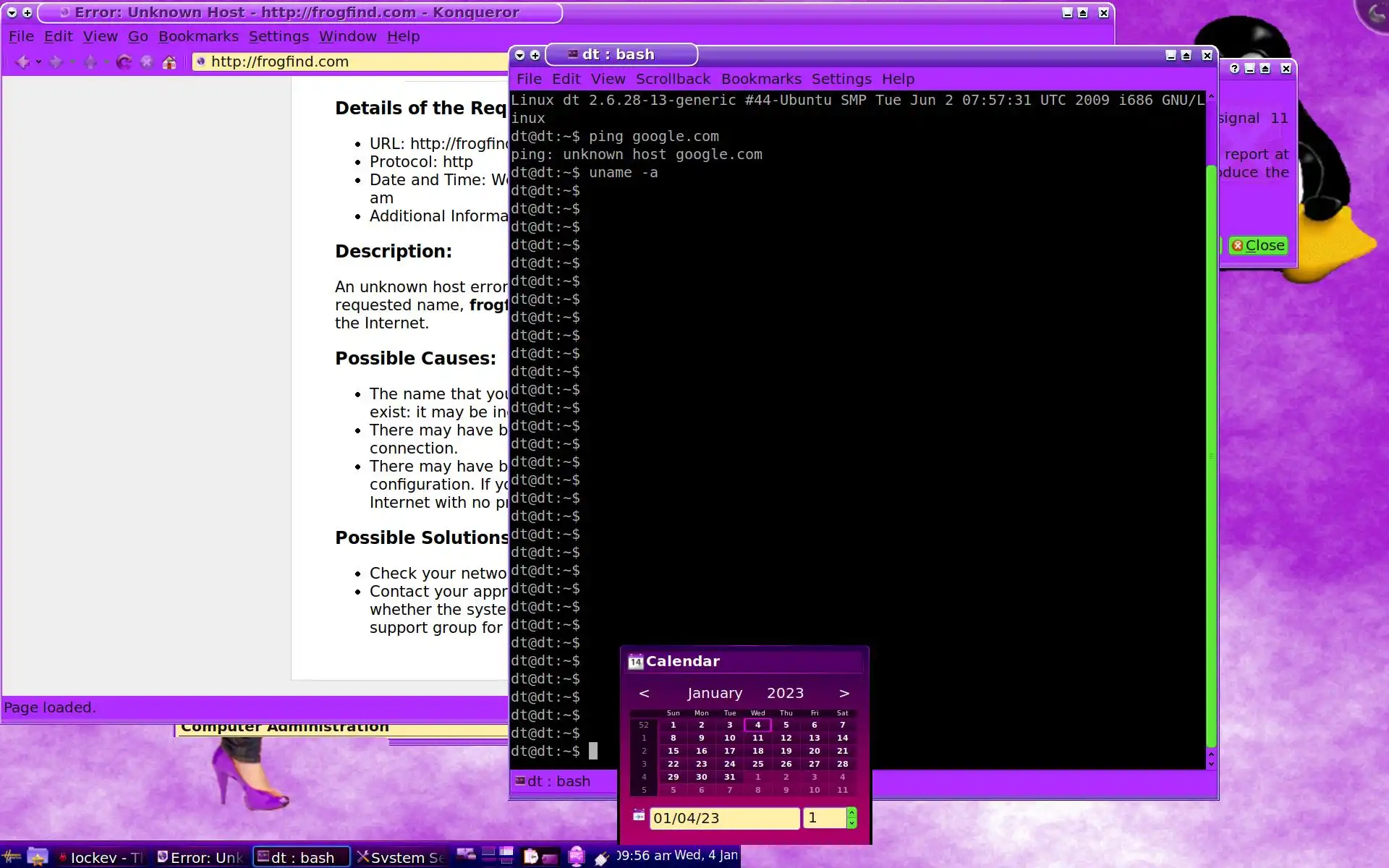Increase the week number spinner
Viewport: 1389px width, 868px height.
point(851,813)
